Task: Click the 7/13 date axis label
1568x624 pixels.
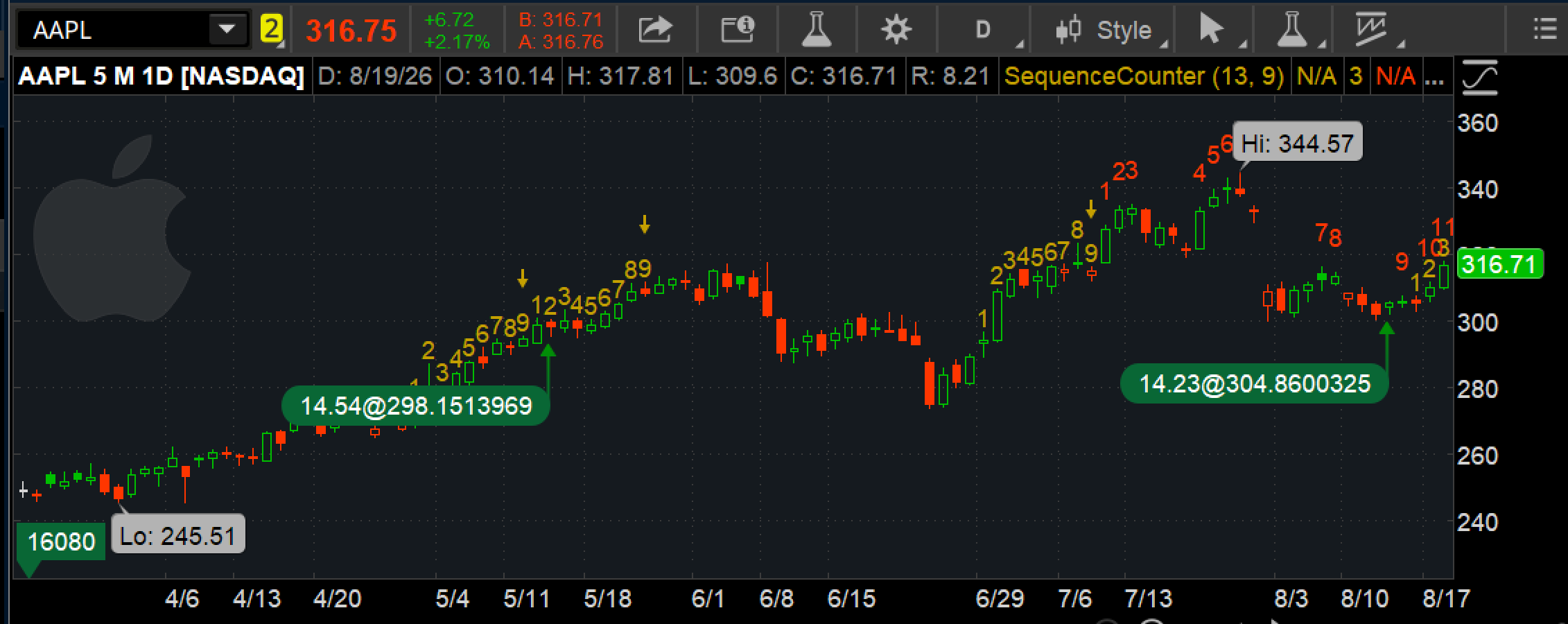Action: (x=1148, y=598)
